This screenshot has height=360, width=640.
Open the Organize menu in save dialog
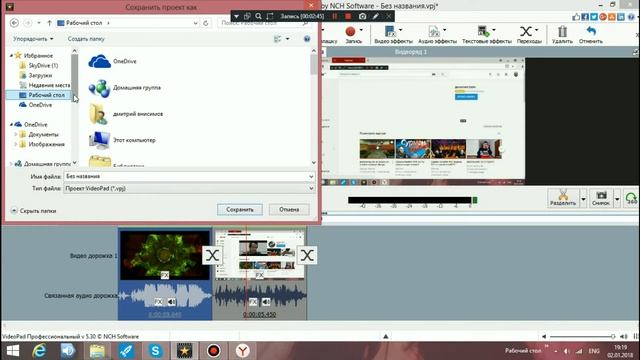pos(33,39)
